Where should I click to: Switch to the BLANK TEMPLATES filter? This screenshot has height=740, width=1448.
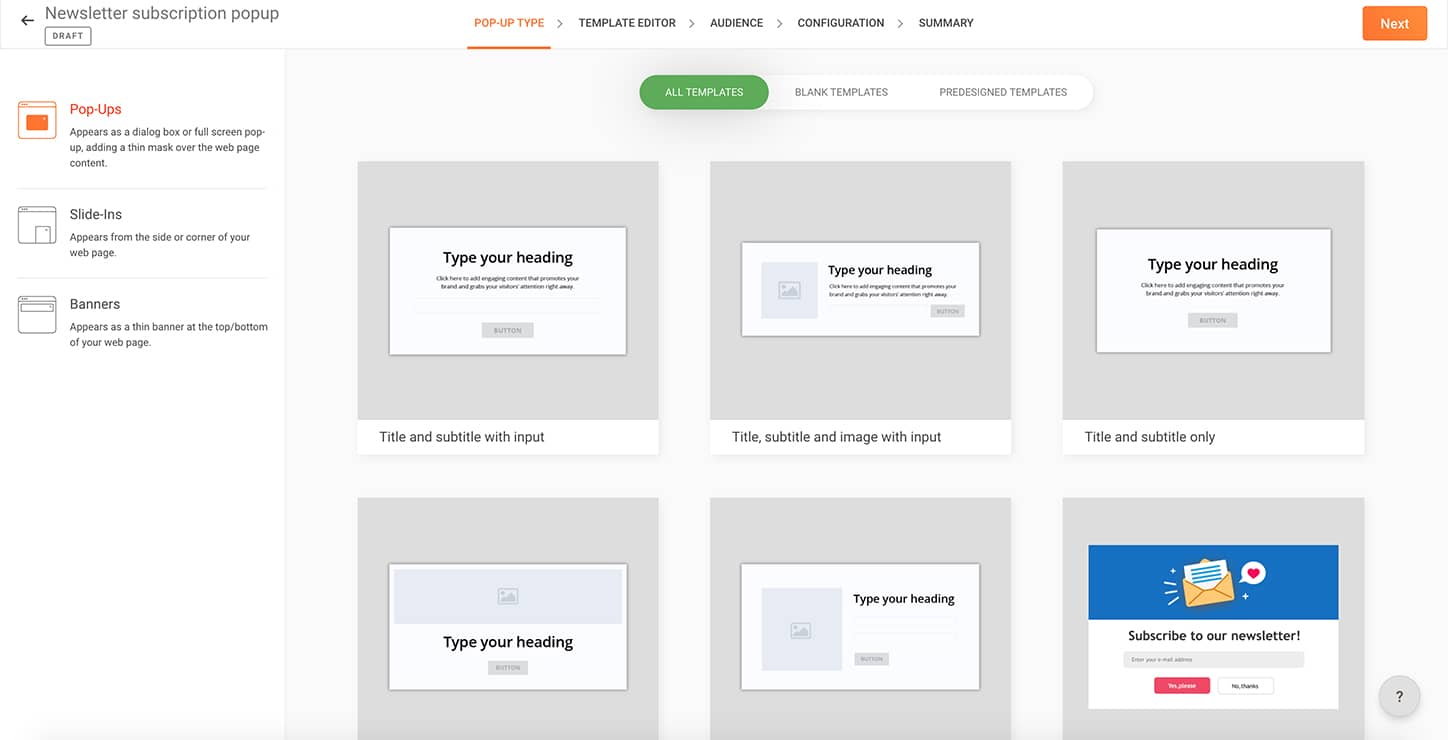pyautogui.click(x=840, y=91)
